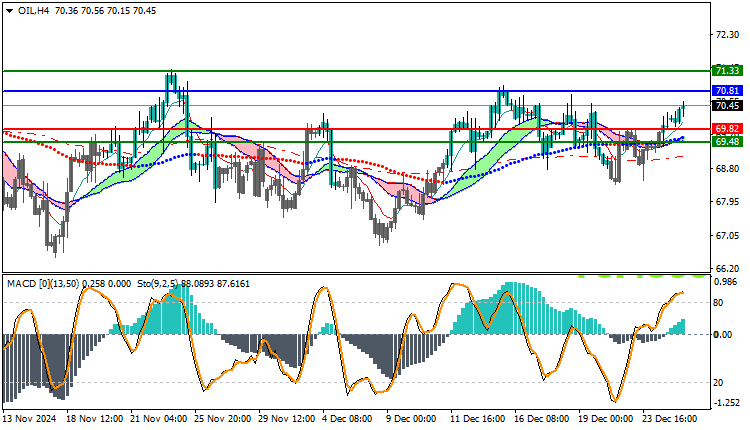Image resolution: width=750 pixels, height=430 pixels.
Task: Click the 19 Dec 00:00 time label
Action: [606, 419]
